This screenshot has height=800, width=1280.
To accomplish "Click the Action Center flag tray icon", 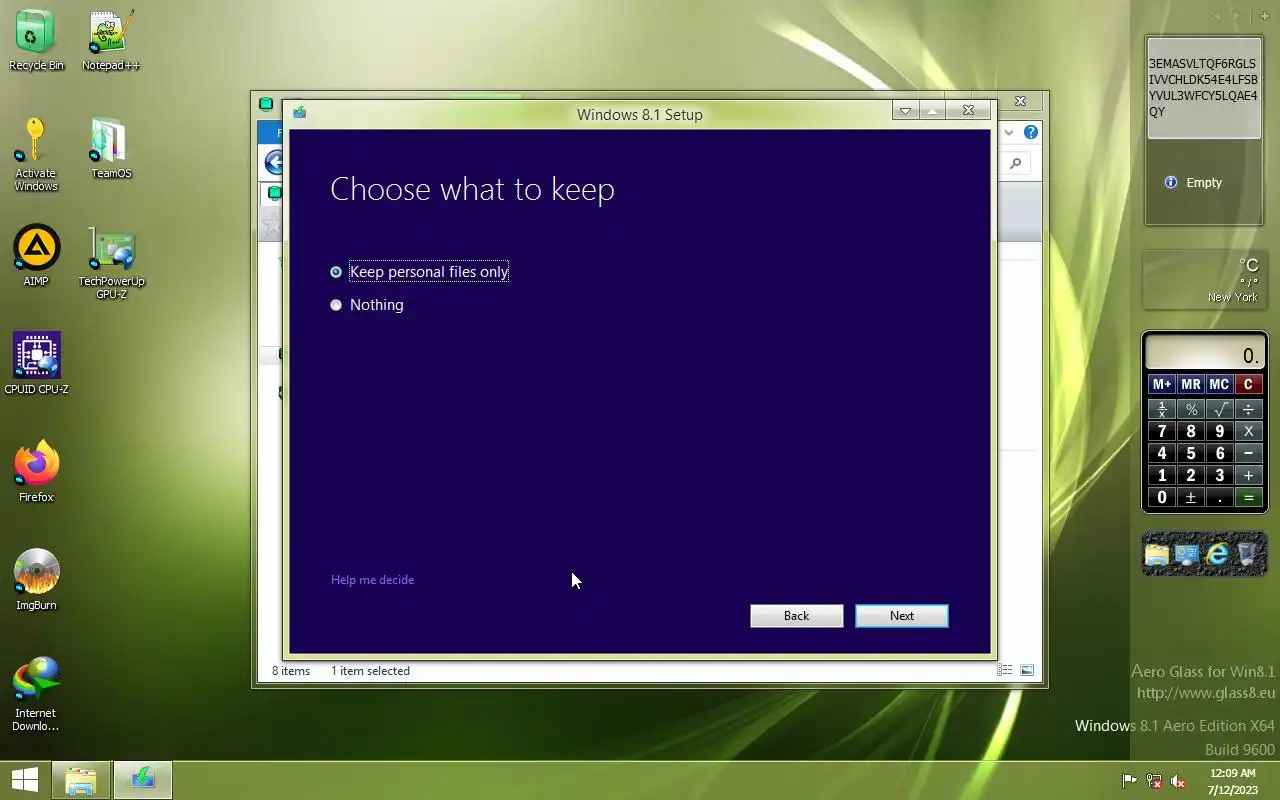I will click(1129, 781).
